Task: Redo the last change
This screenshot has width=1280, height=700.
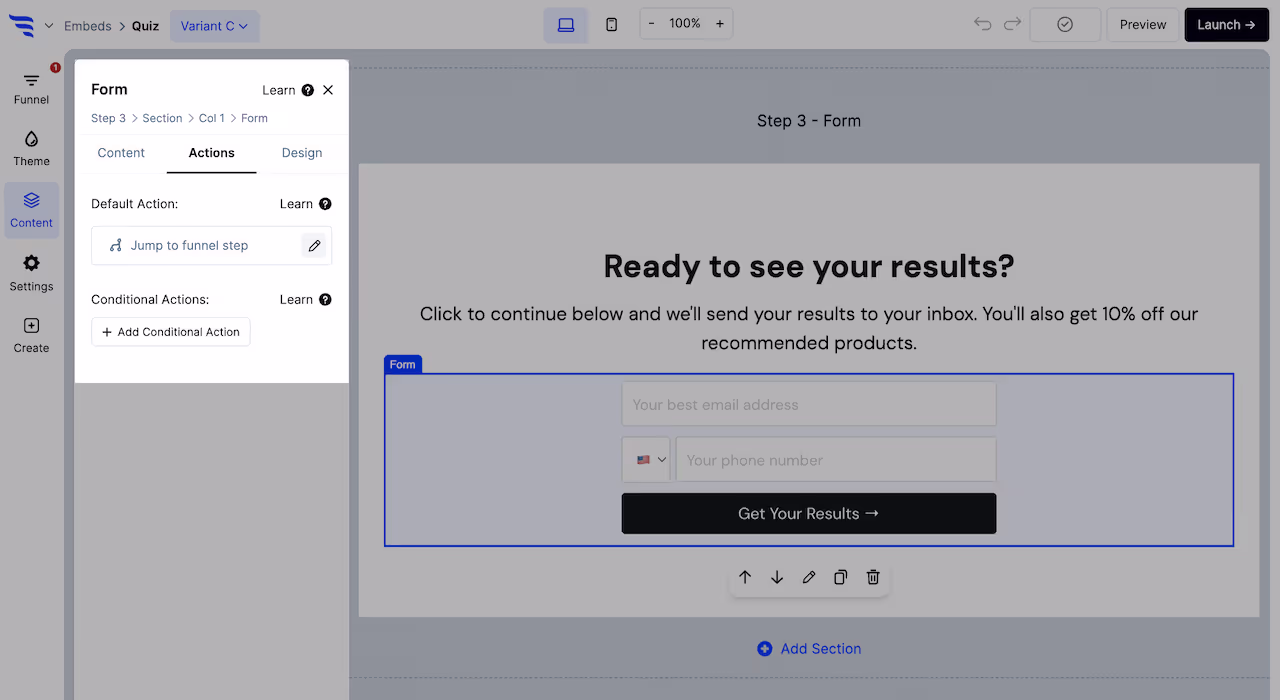Action: [1013, 25]
